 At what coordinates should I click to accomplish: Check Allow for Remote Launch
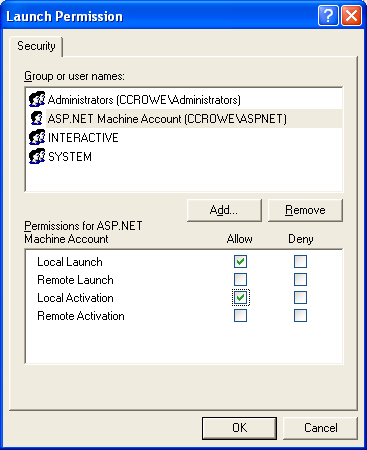(240, 280)
